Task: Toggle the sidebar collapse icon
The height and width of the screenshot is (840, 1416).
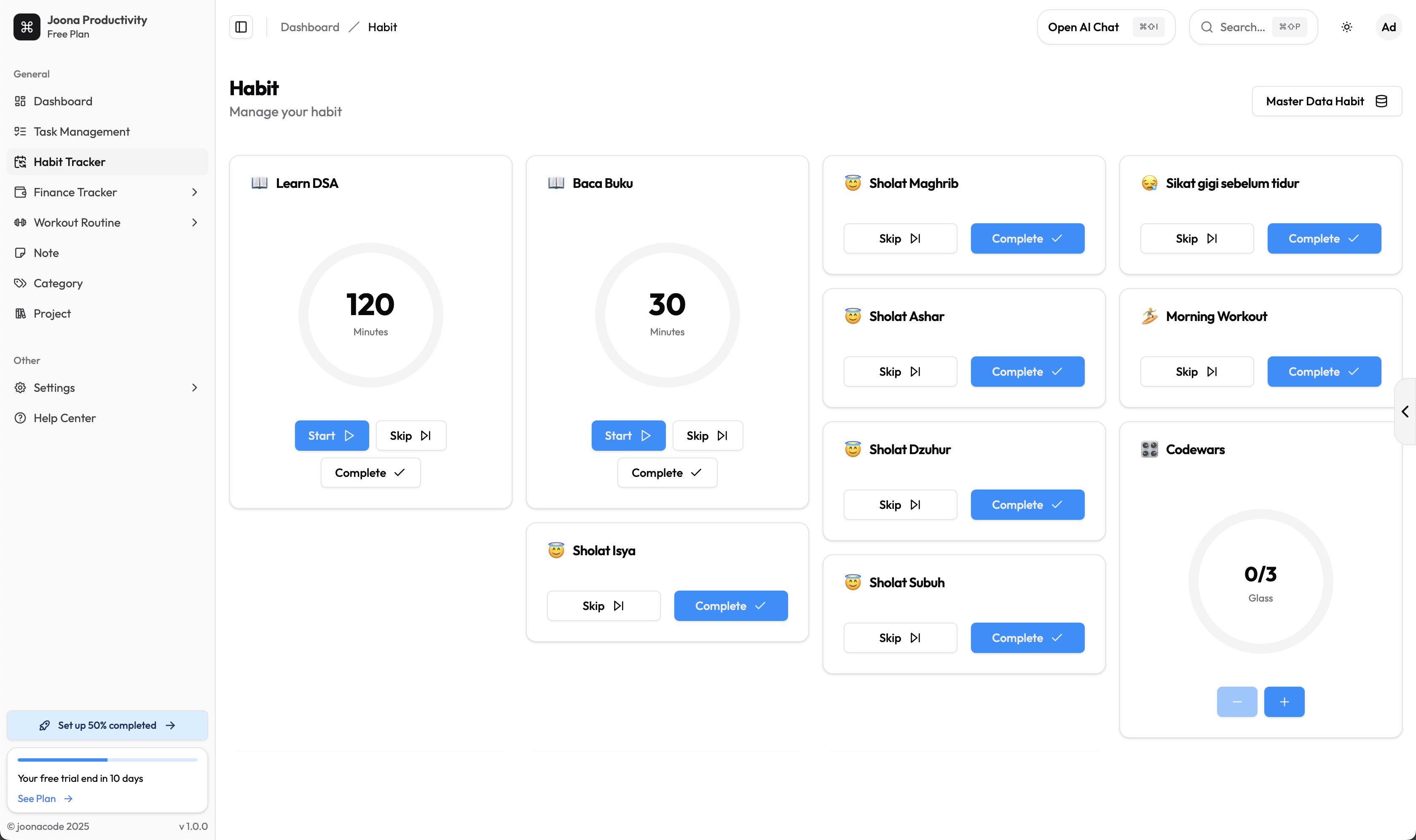Action: click(x=240, y=27)
